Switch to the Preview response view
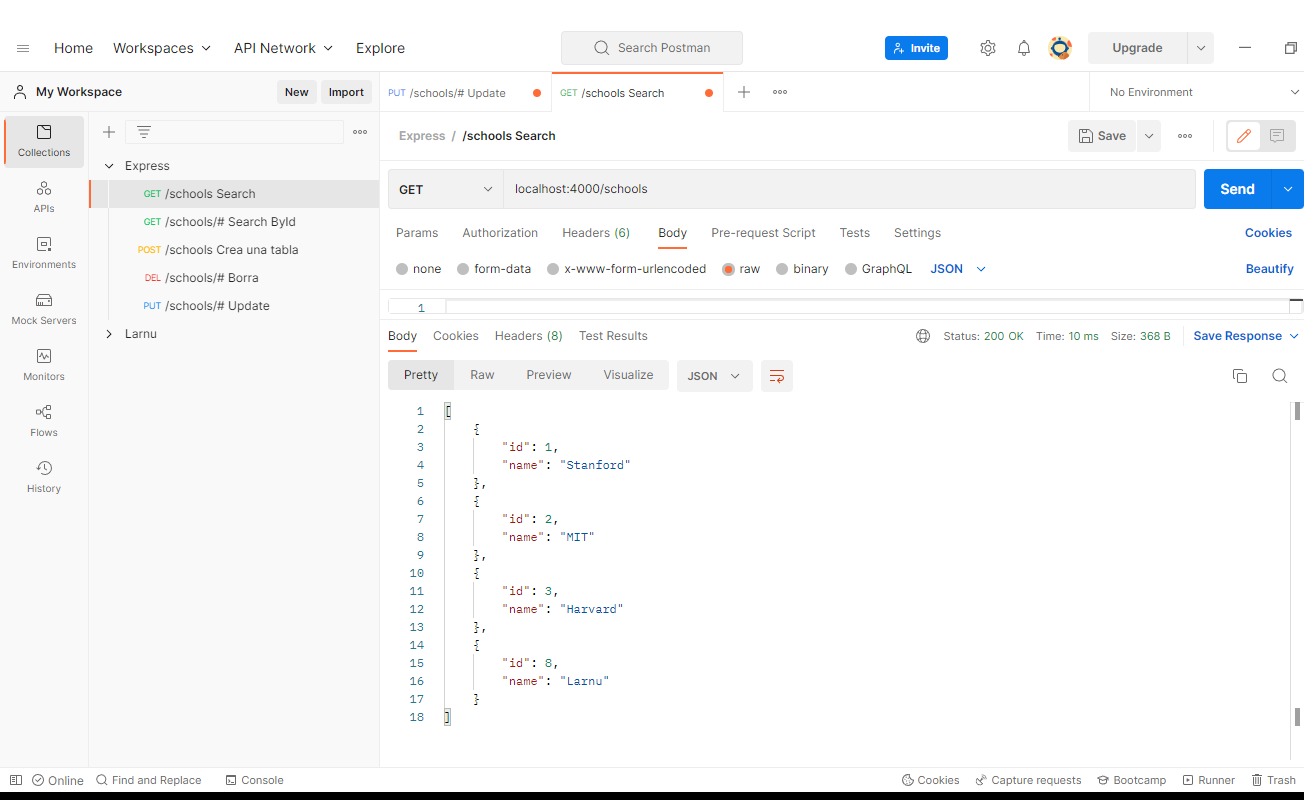 tap(548, 374)
